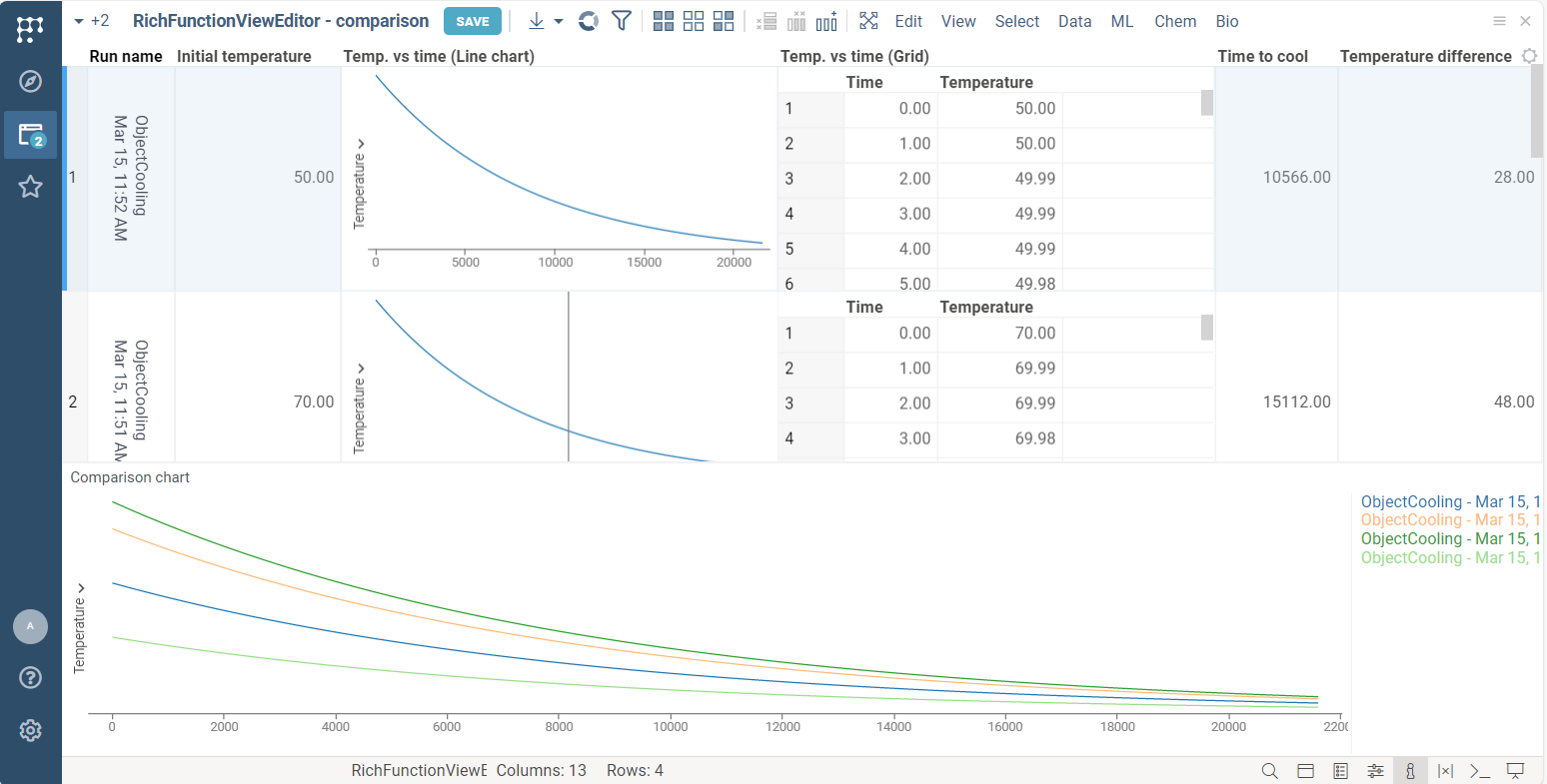Open the Select menu

(1016, 21)
